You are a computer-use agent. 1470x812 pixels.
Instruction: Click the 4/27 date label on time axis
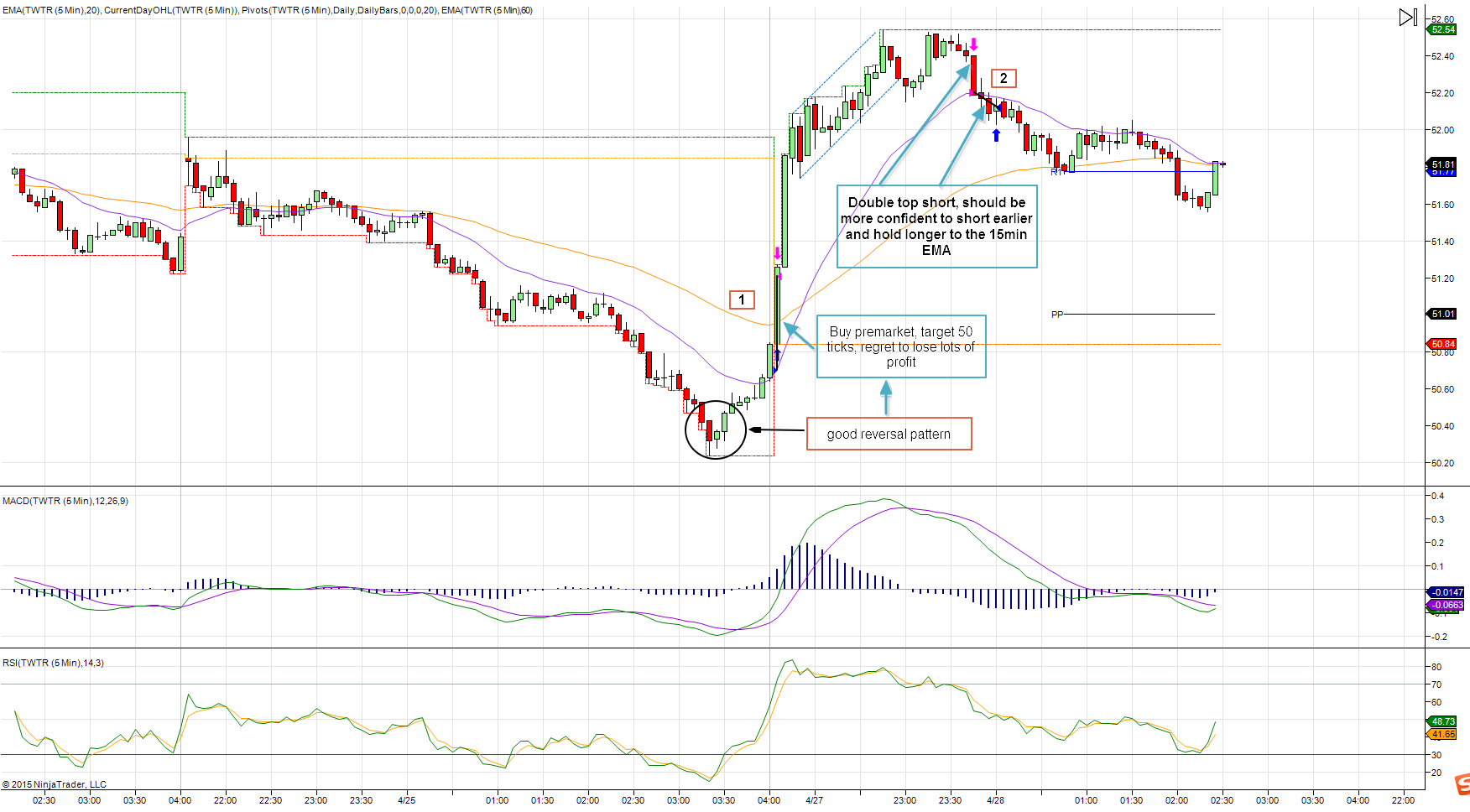[814, 800]
